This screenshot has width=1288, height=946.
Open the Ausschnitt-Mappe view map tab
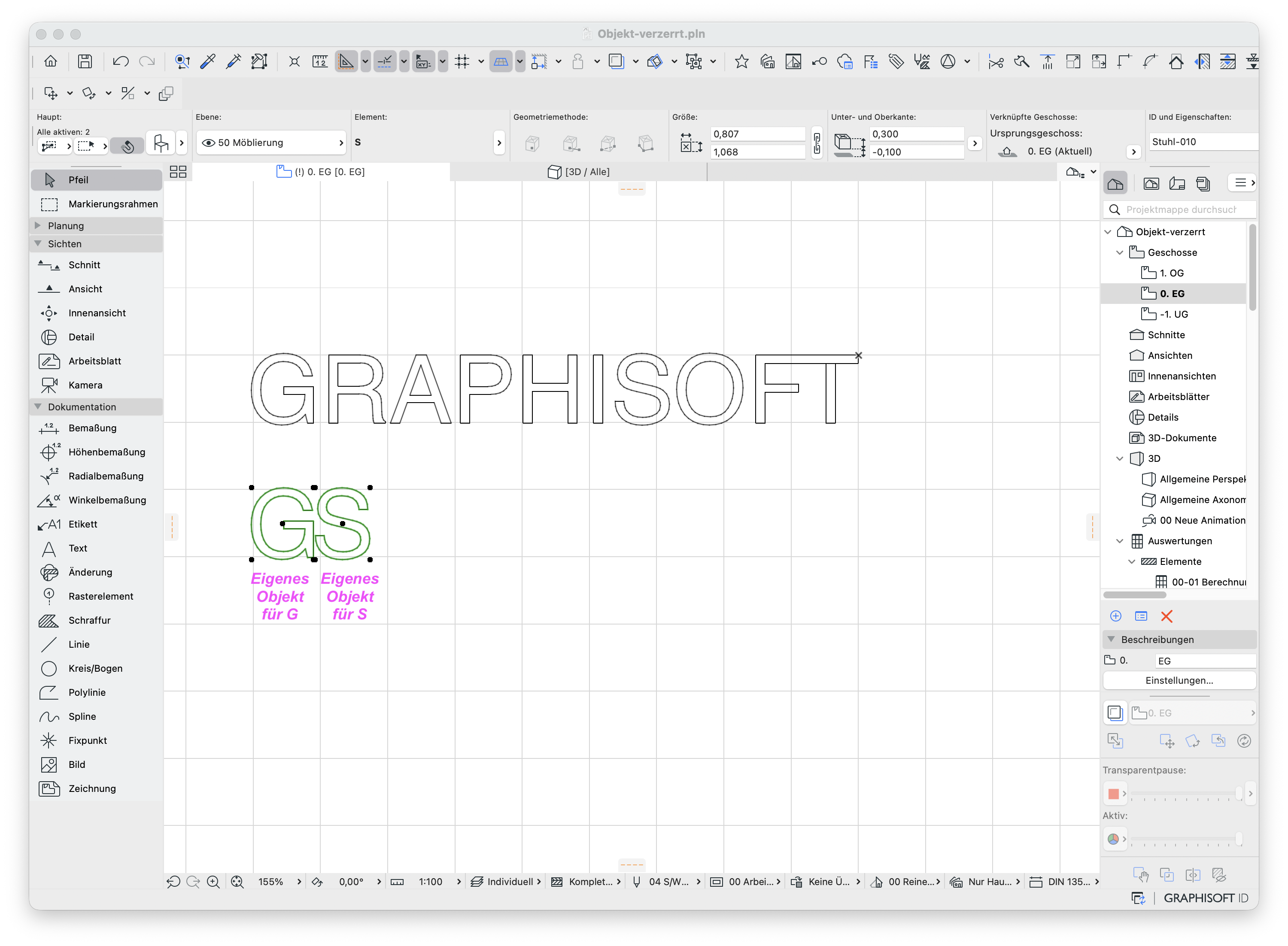click(1151, 183)
